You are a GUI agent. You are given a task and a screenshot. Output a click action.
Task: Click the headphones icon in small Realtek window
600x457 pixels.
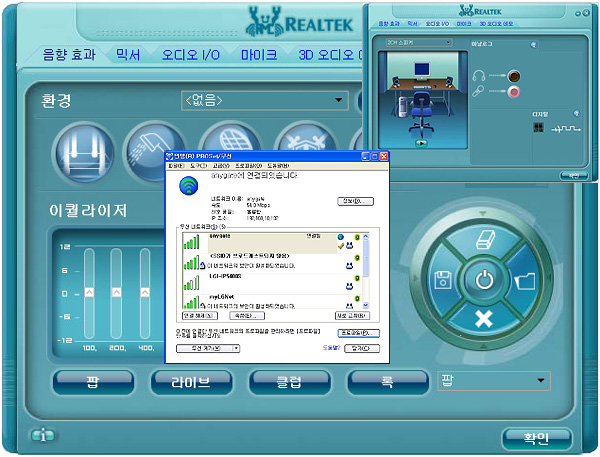click(x=479, y=75)
